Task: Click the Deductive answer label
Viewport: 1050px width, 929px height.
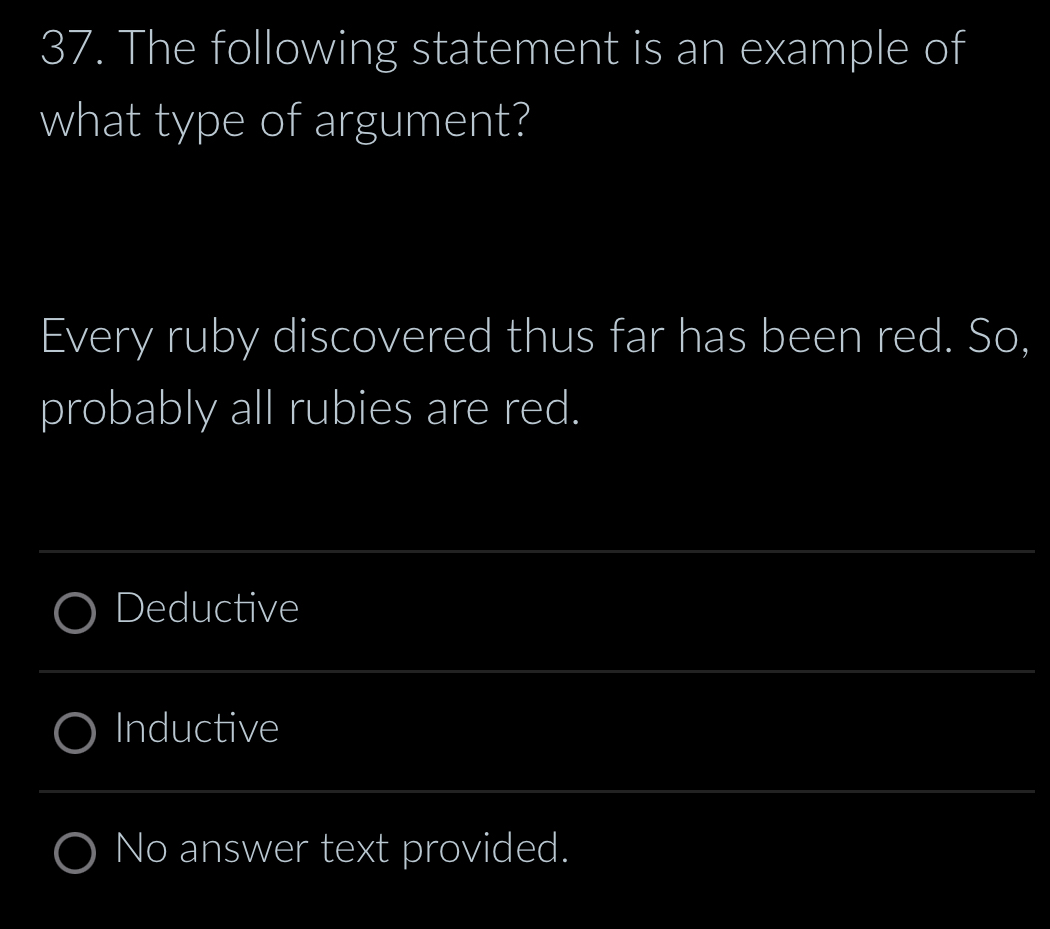Action: pyautogui.click(x=206, y=609)
